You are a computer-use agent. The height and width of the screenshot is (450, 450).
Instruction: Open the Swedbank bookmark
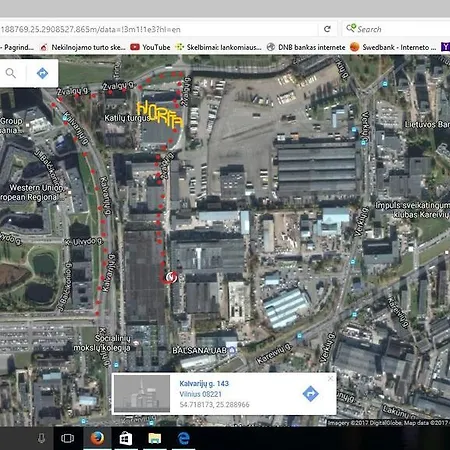pos(393,47)
